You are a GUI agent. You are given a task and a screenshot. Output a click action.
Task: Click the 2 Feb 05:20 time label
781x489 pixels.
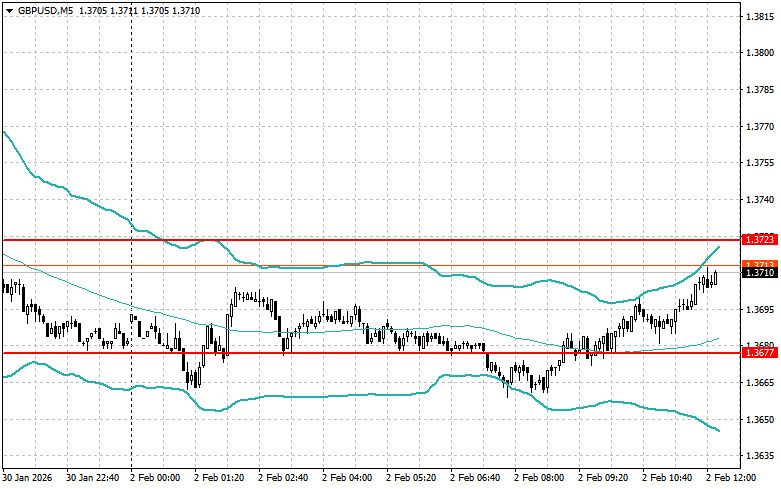(411, 478)
